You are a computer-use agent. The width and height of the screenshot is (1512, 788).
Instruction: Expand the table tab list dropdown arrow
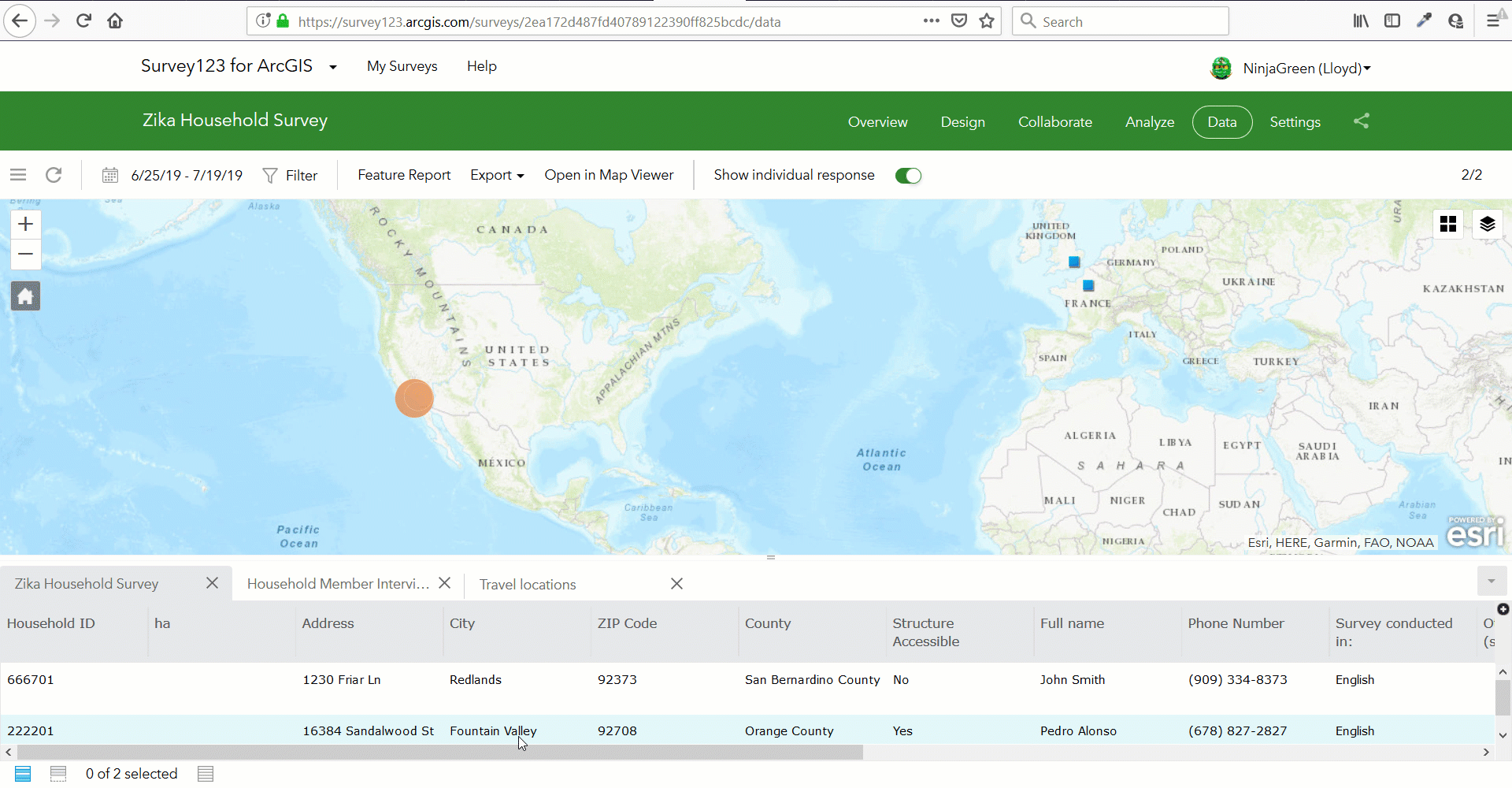[1491, 582]
